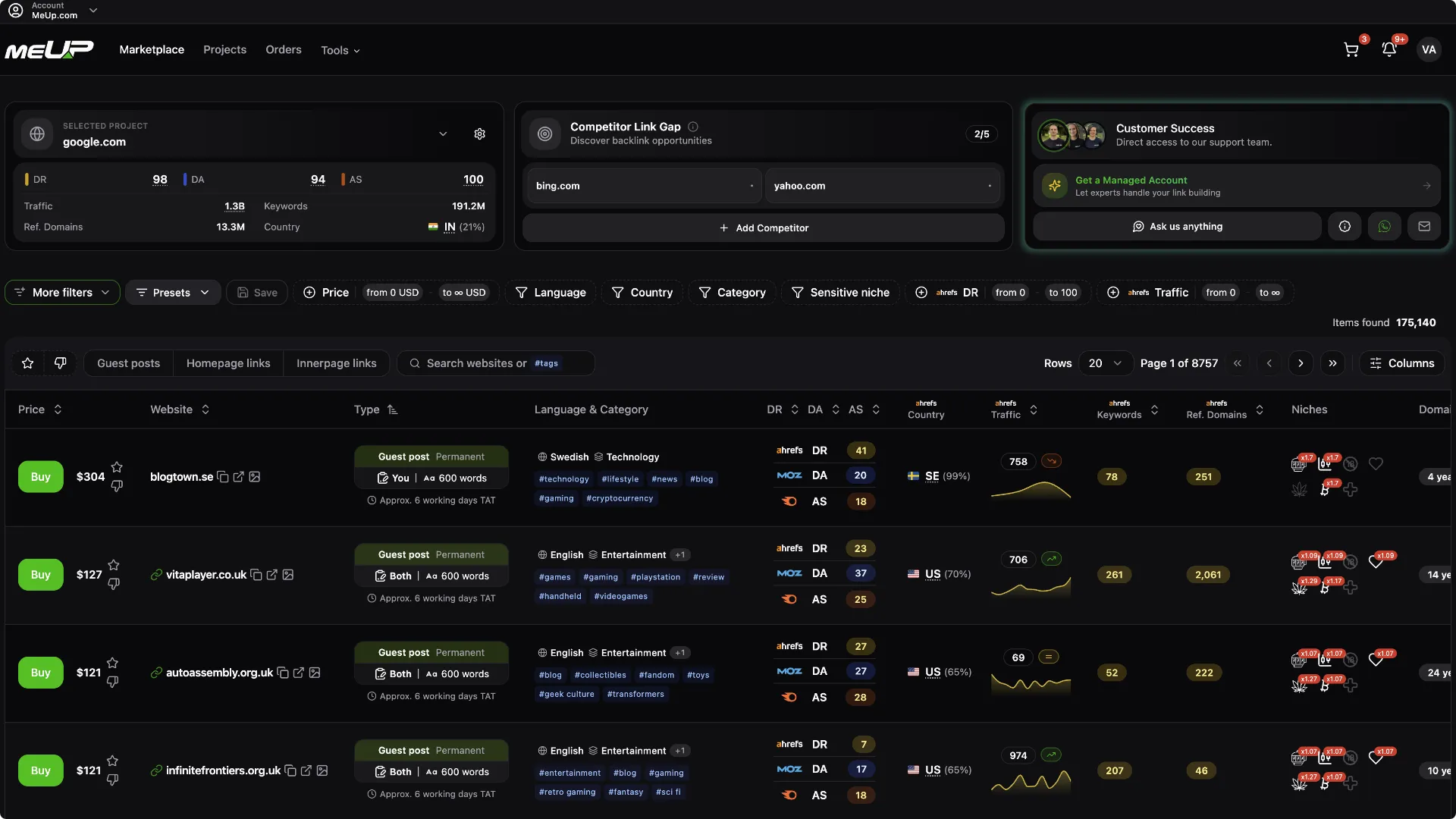Click the WhatsApp support icon
Image resolution: width=1456 pixels, height=819 pixels.
coord(1385,227)
